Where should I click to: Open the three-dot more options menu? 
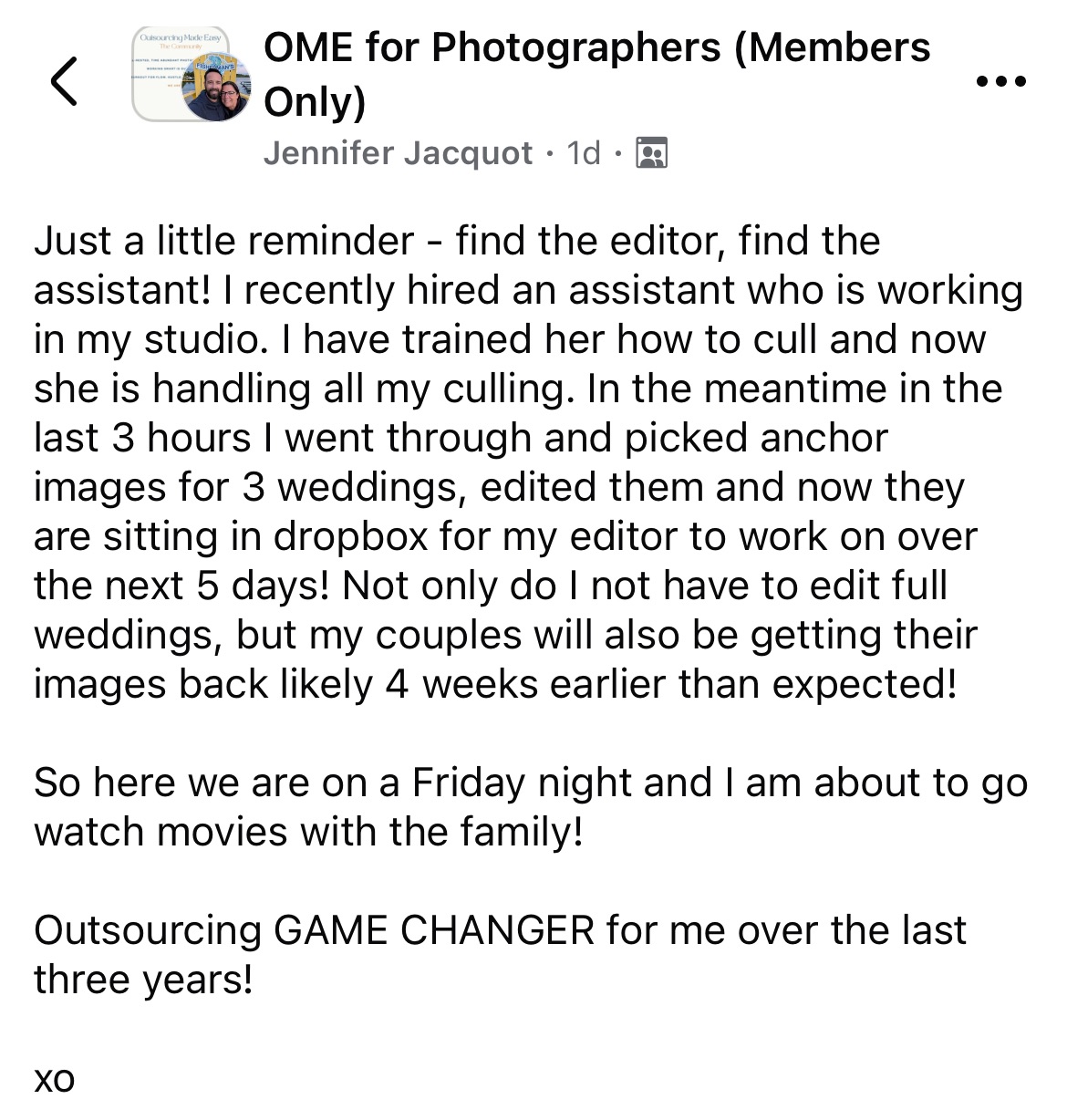[x=1000, y=81]
